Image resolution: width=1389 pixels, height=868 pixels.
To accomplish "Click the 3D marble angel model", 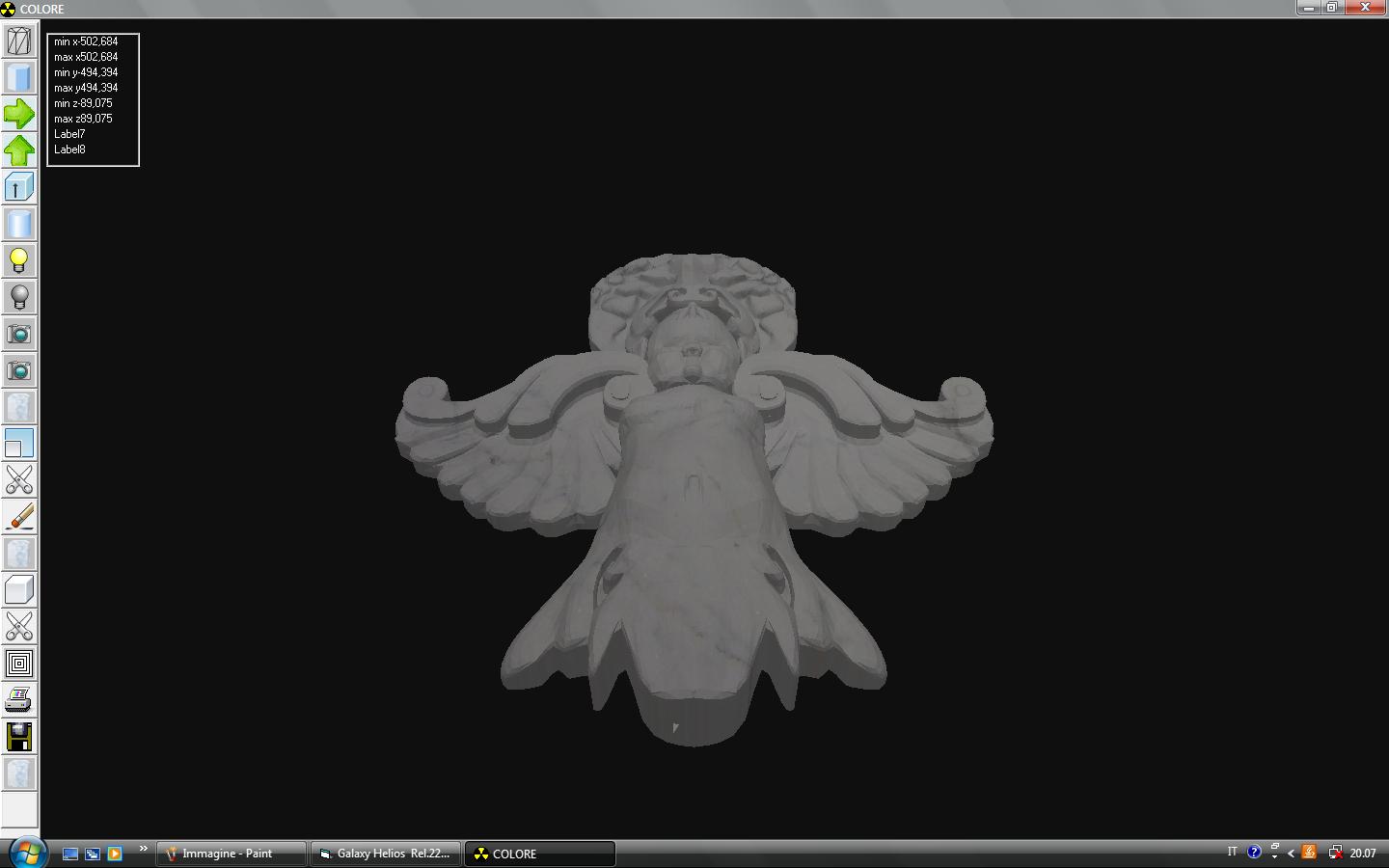I will pyautogui.click(x=694, y=500).
